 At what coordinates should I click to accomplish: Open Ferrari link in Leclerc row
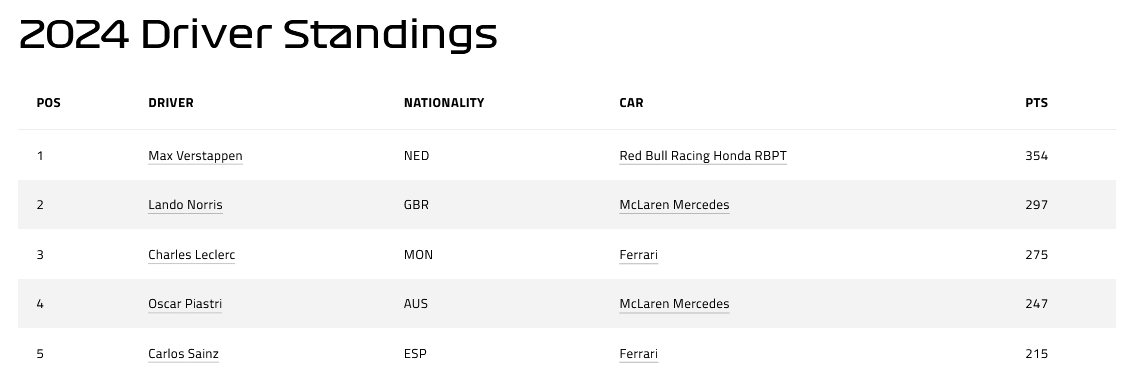639,255
